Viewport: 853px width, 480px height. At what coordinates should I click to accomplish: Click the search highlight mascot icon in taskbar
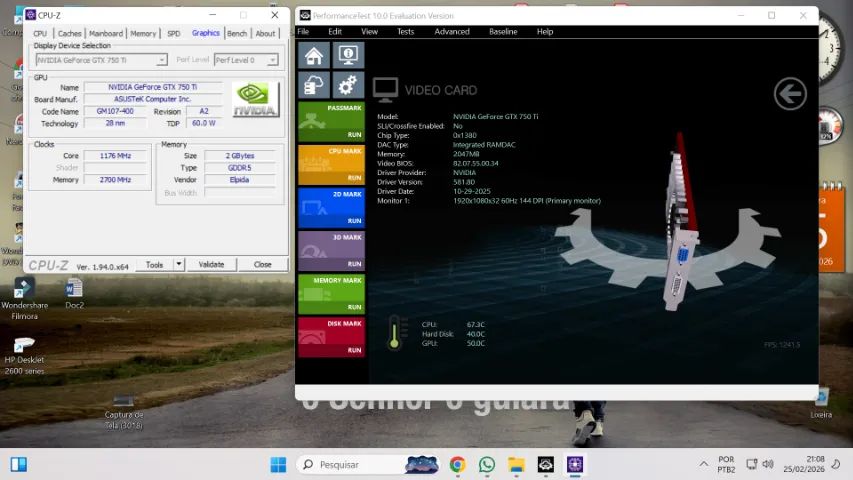point(422,465)
